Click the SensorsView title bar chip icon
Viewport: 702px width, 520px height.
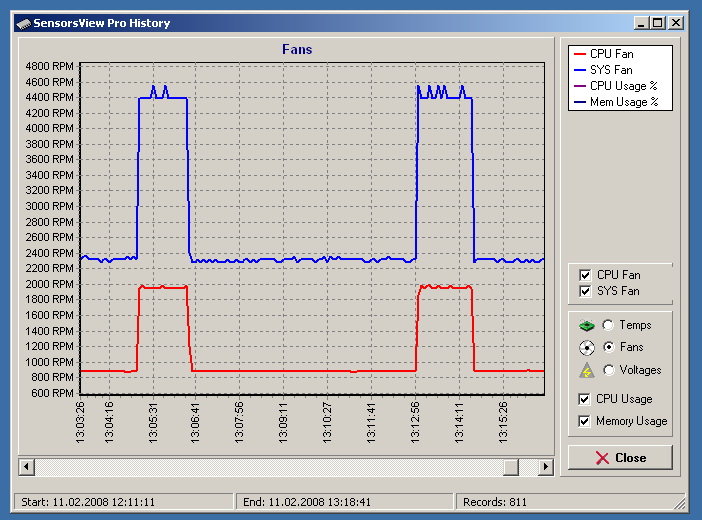(24, 24)
